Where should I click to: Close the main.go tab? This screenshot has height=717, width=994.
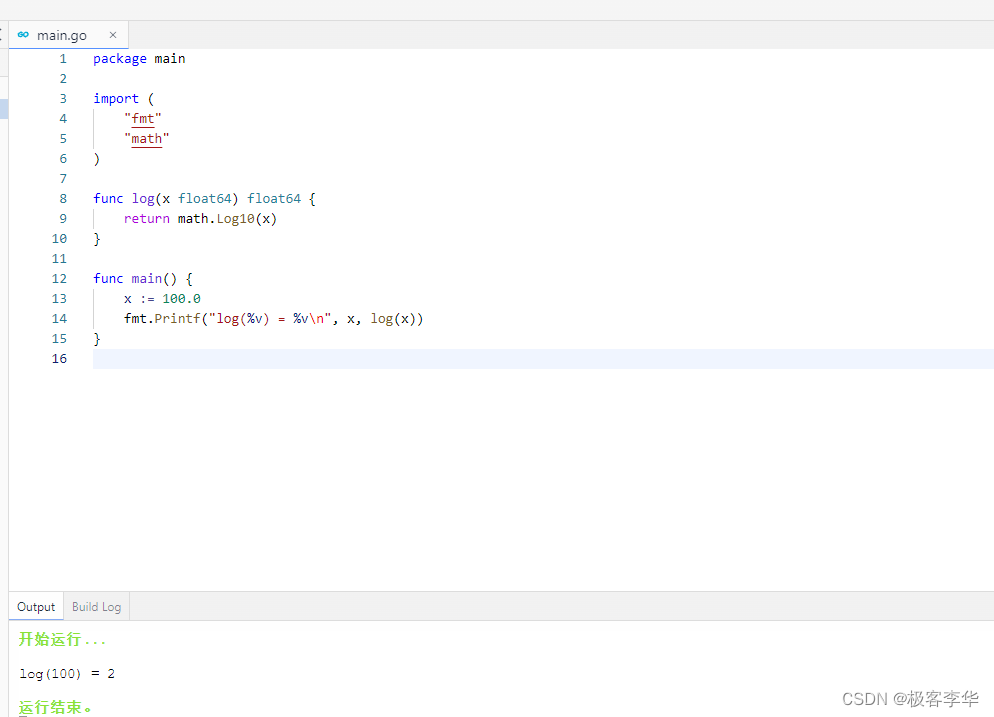[x=113, y=35]
